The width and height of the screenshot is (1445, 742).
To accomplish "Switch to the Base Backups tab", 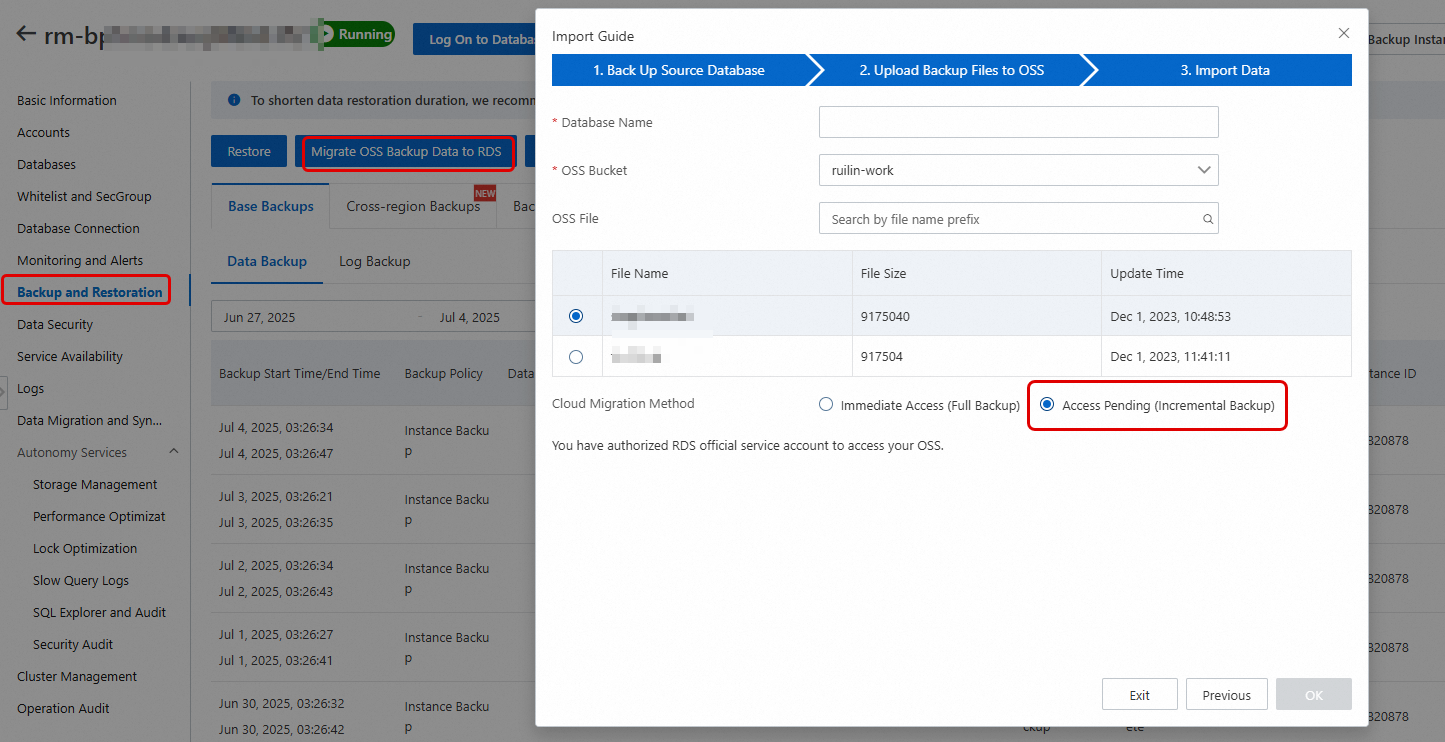I will click(x=271, y=206).
